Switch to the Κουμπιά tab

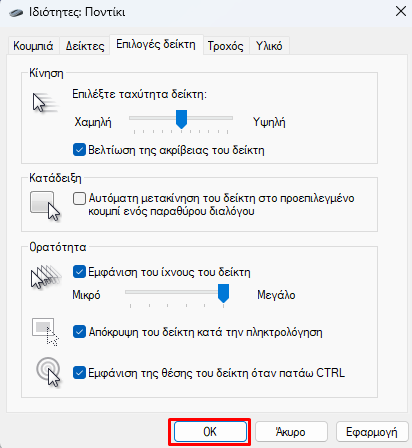point(33,46)
